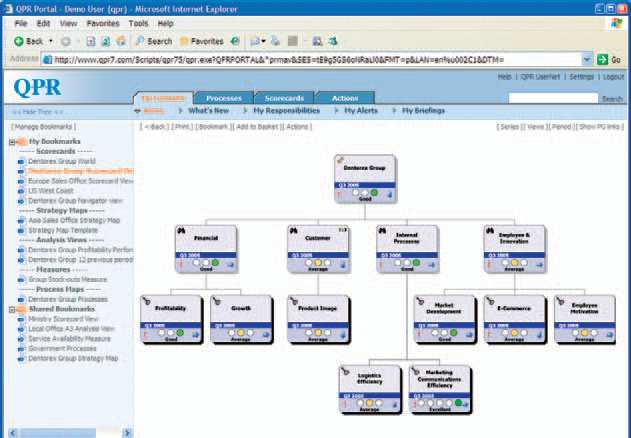
Task: Click the Home icon in the browser toolbar
Action: point(121,41)
